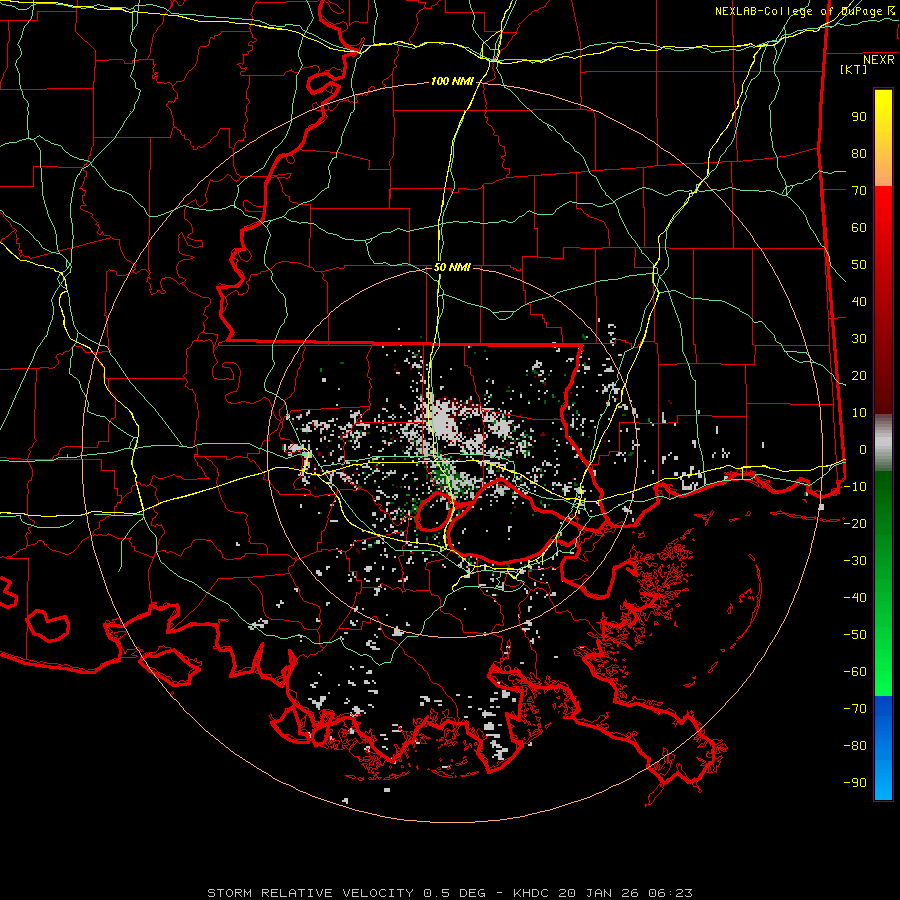Click the green segment of the color bar

(x=883, y=584)
